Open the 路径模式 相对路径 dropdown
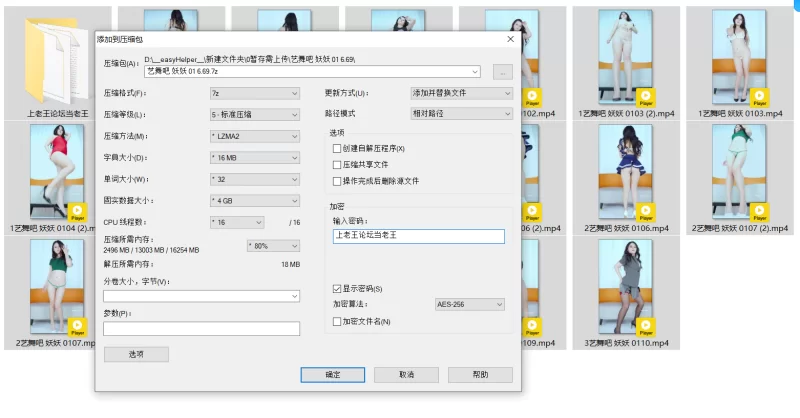The width and height of the screenshot is (800, 418). click(461, 114)
